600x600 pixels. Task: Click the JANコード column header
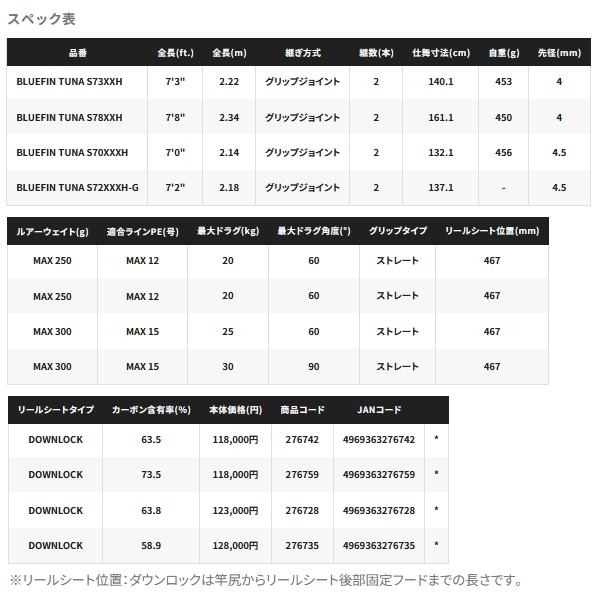(378, 409)
